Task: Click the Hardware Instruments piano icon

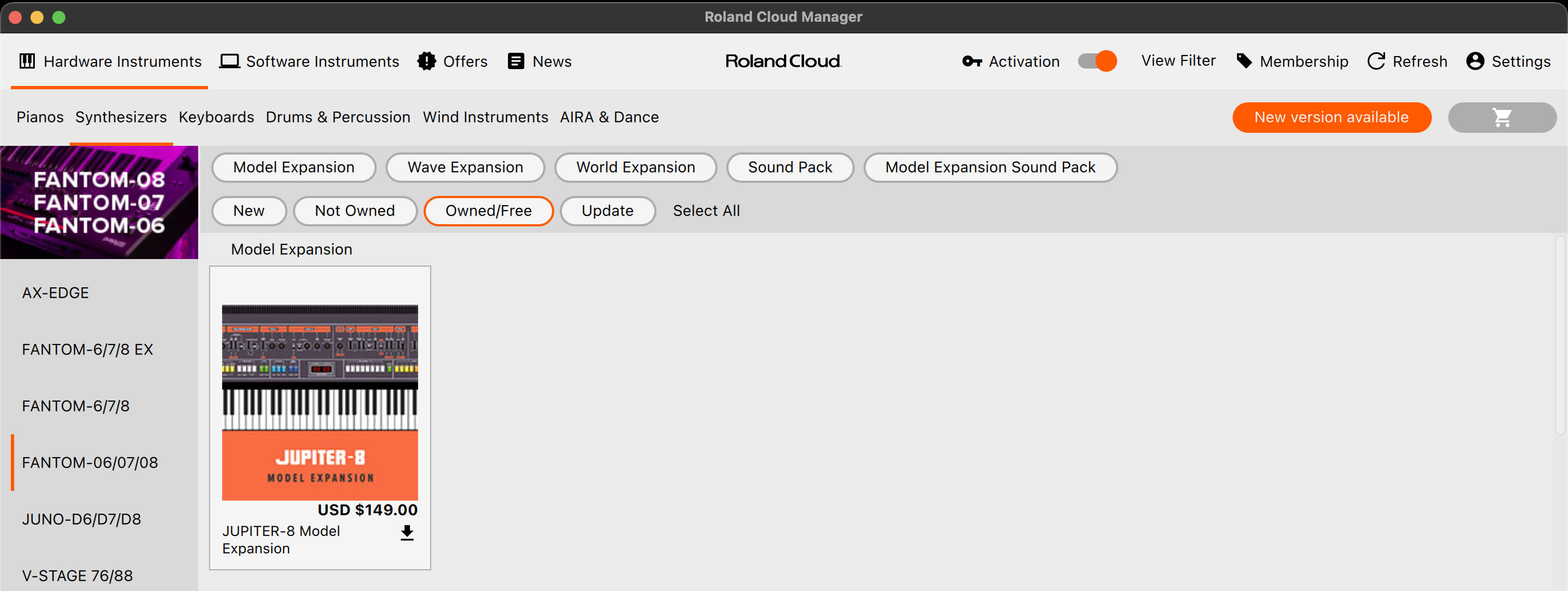Action: tap(27, 61)
